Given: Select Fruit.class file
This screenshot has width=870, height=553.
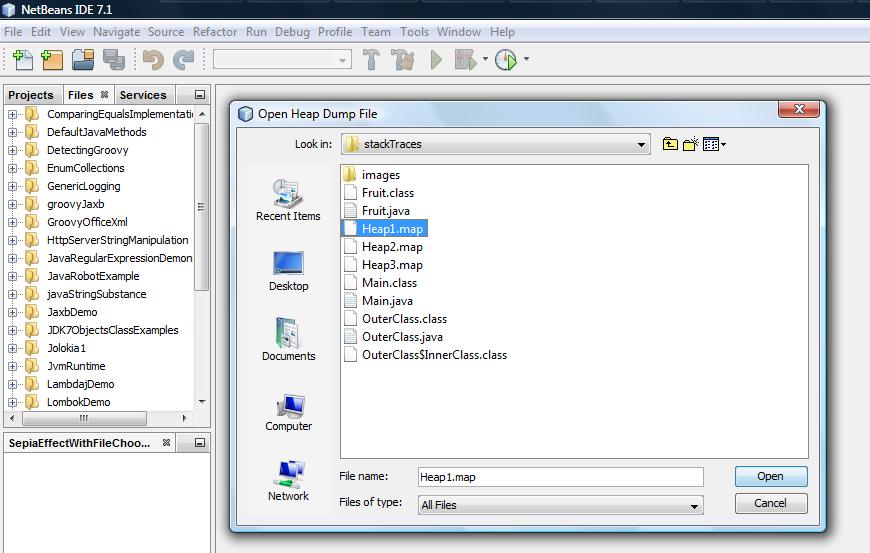Looking at the screenshot, I should click(x=379, y=193).
